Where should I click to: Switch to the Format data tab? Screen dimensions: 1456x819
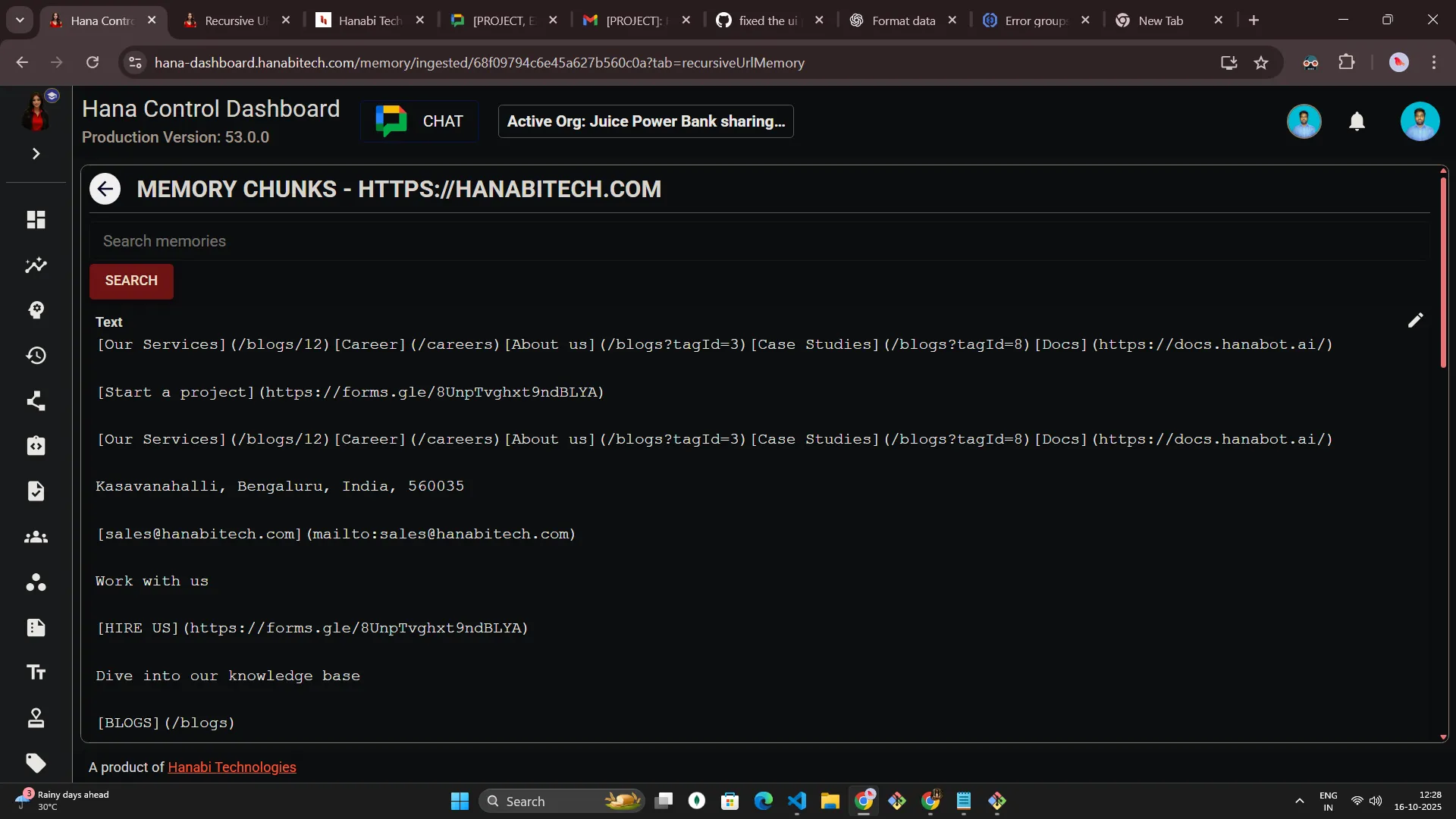click(902, 20)
